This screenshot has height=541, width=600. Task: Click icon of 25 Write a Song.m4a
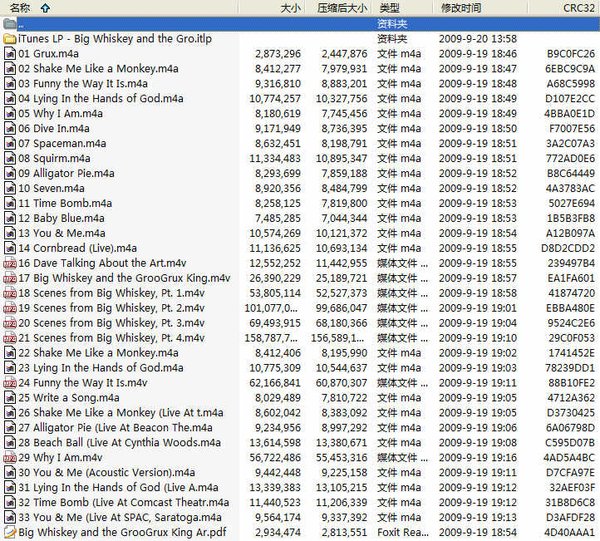pyautogui.click(x=10, y=398)
